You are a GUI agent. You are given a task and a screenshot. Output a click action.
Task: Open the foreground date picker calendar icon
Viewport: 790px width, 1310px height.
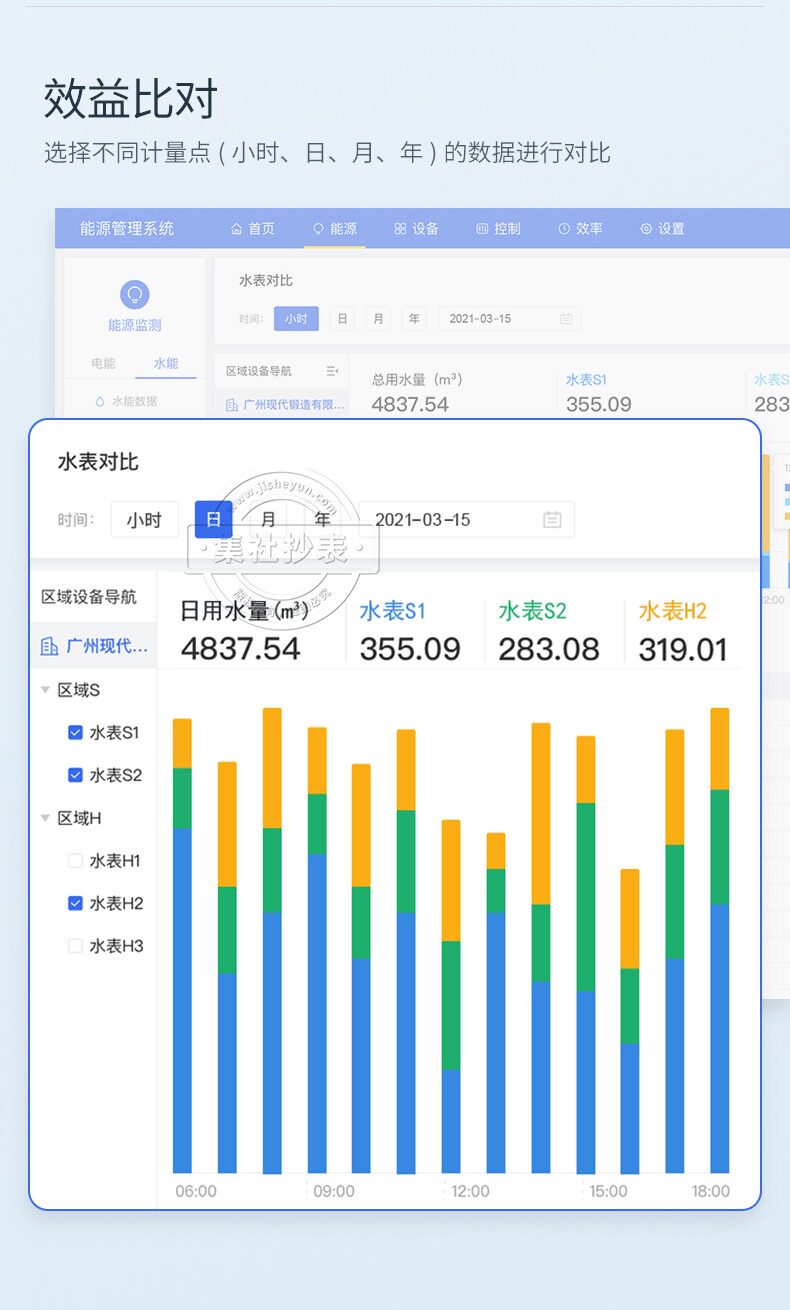pyautogui.click(x=552, y=520)
